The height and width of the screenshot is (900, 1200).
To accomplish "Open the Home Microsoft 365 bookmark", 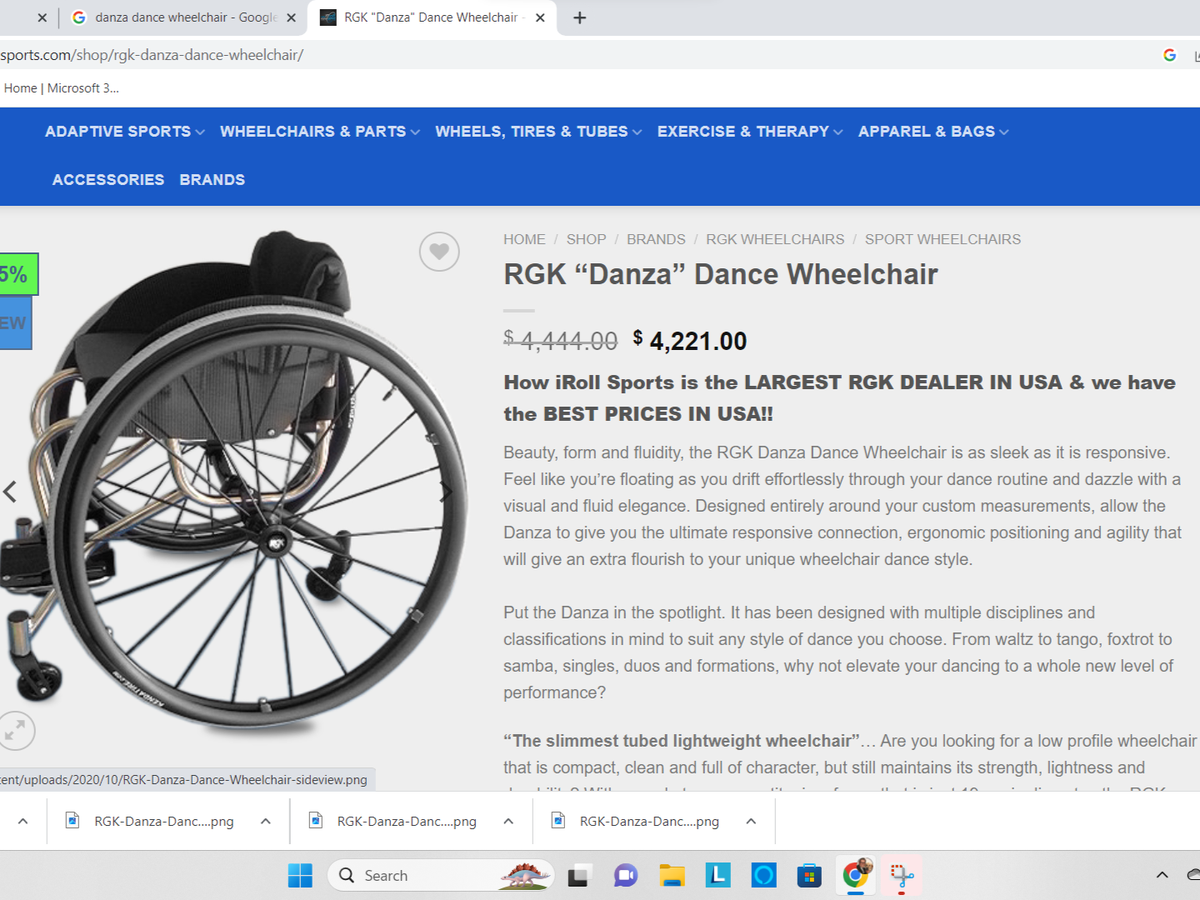I will (x=61, y=88).
